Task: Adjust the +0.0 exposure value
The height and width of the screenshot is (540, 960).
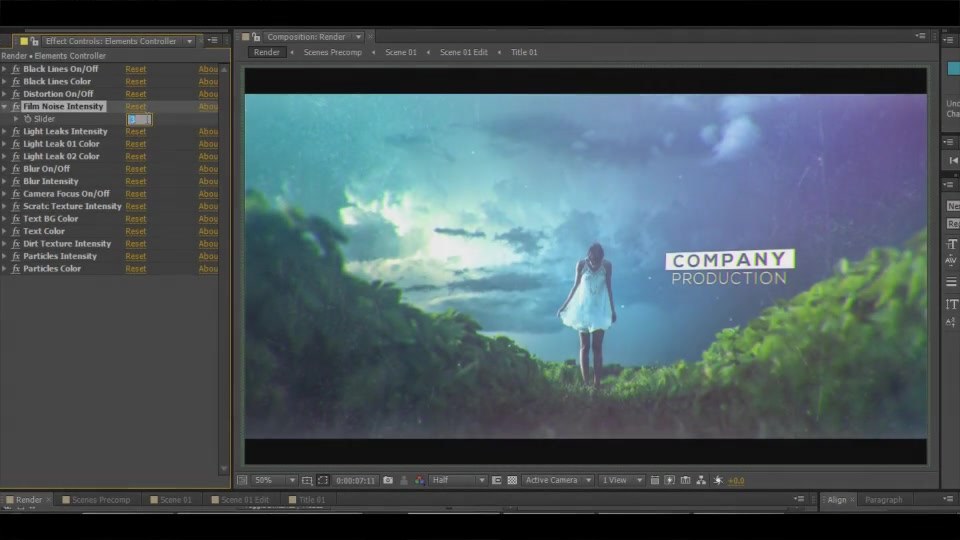Action: [x=737, y=481]
